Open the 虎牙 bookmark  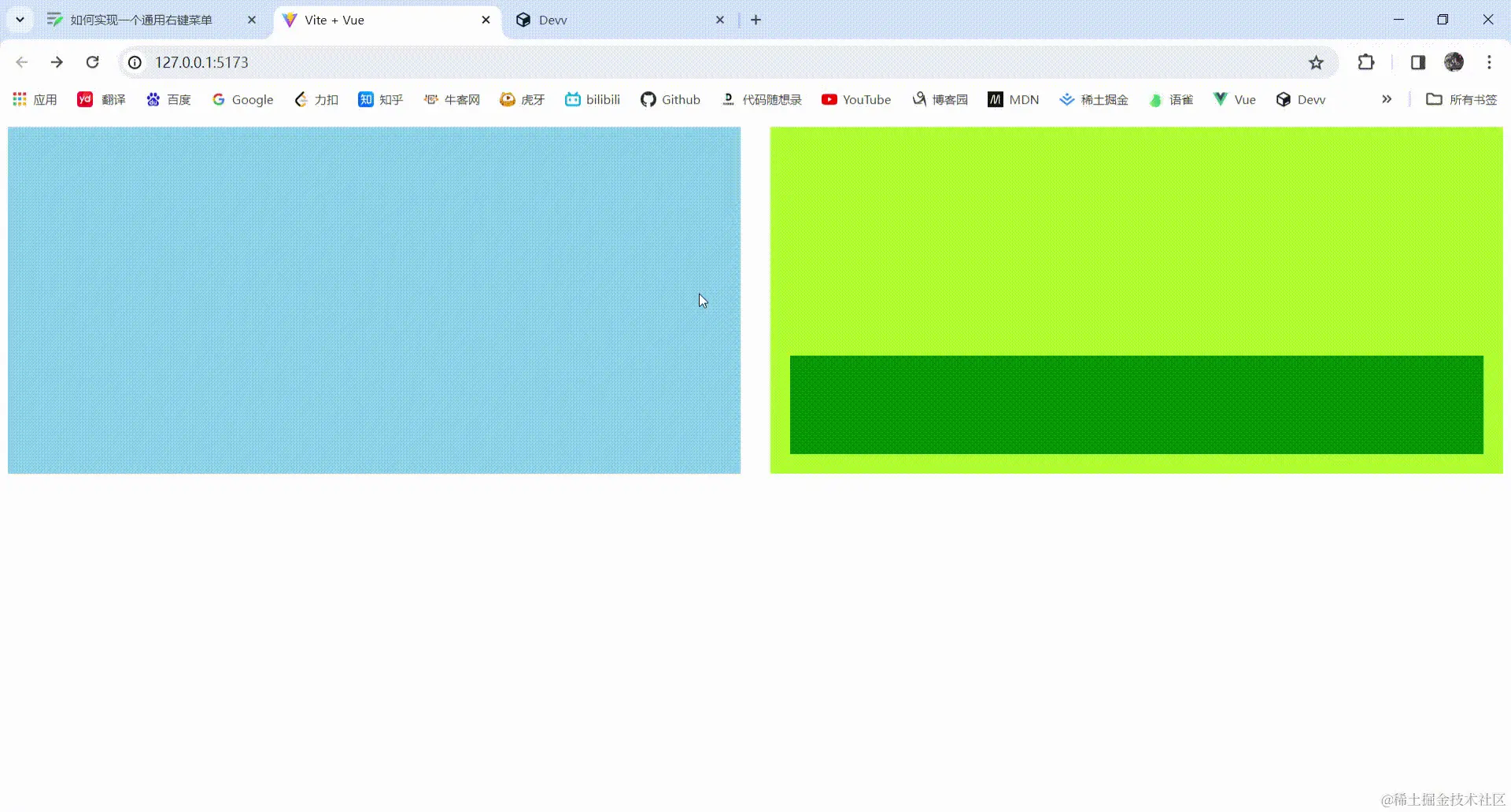click(x=523, y=100)
